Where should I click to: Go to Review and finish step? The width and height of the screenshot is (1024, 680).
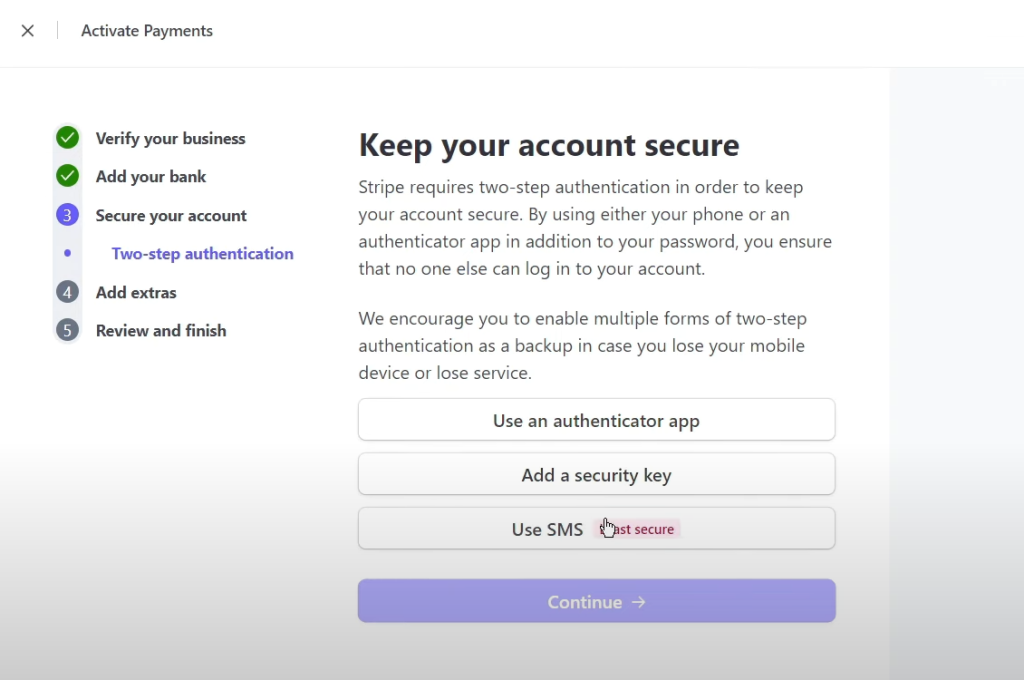pos(161,331)
